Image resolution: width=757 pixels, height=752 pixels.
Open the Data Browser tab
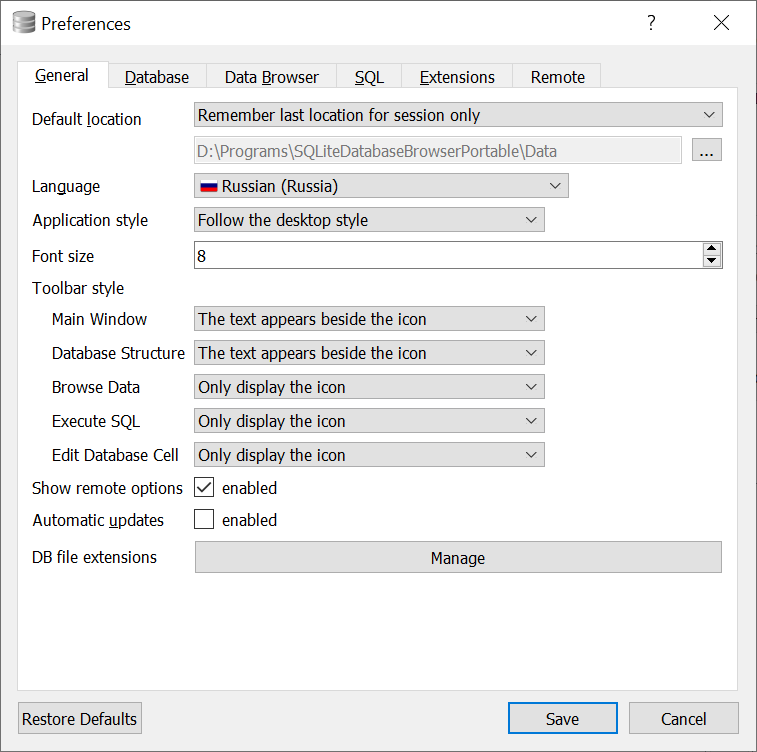click(x=271, y=77)
